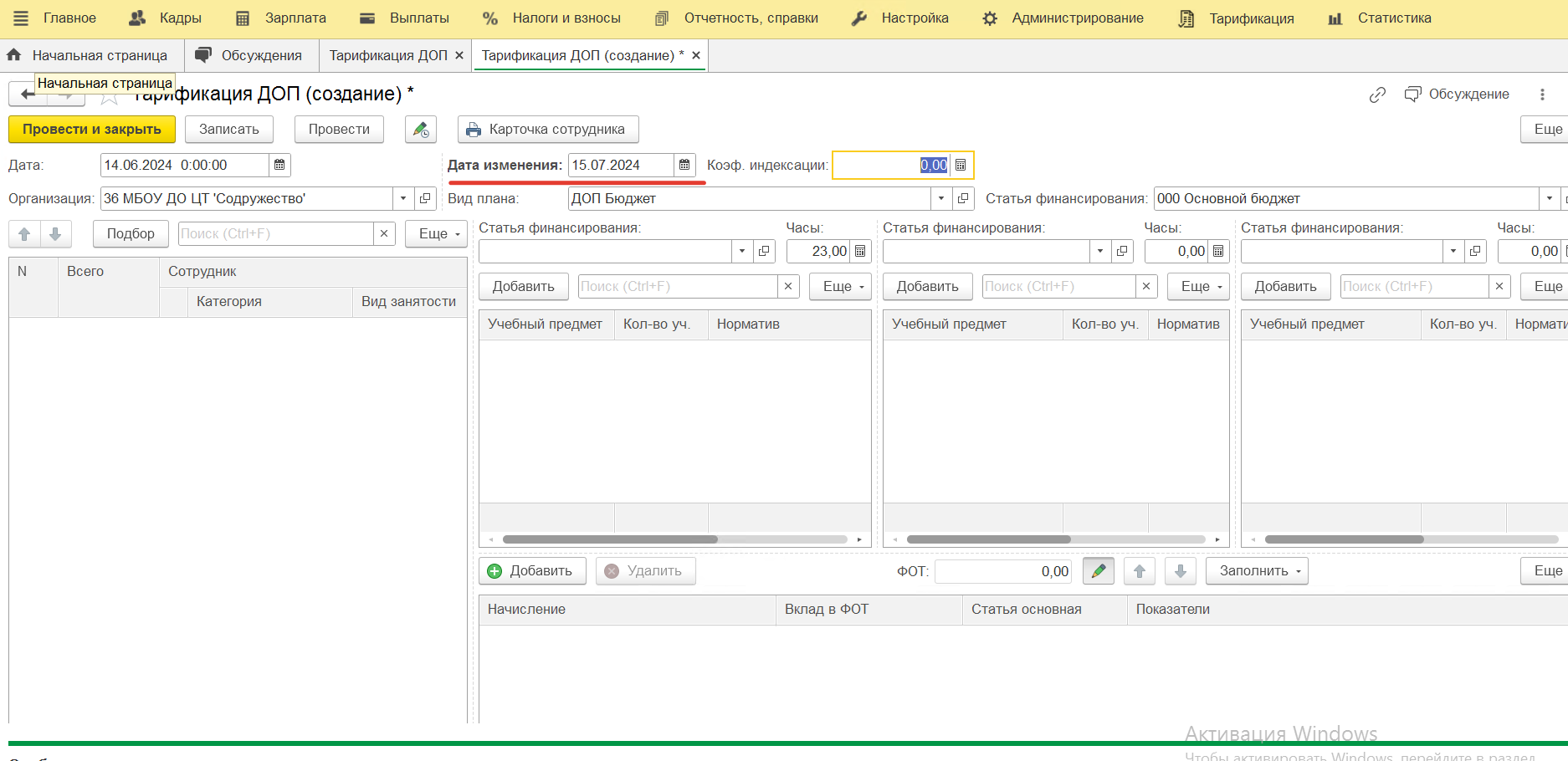Viewport: 1568px width, 761px height.
Task: Open calculator for Коэф. индексации field
Action: point(961,165)
